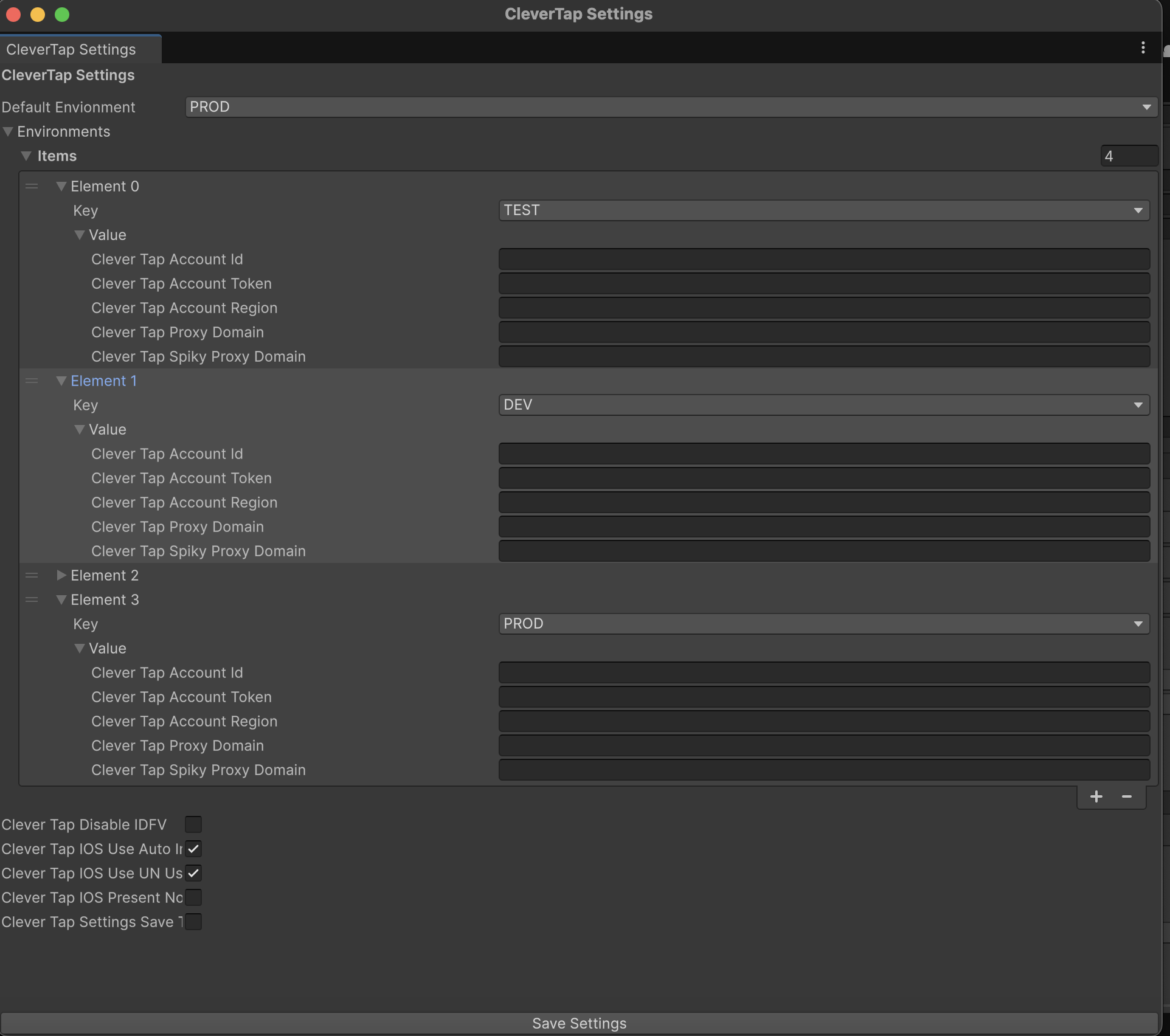Collapse the Environments foldout
1170x1036 pixels.
8,131
